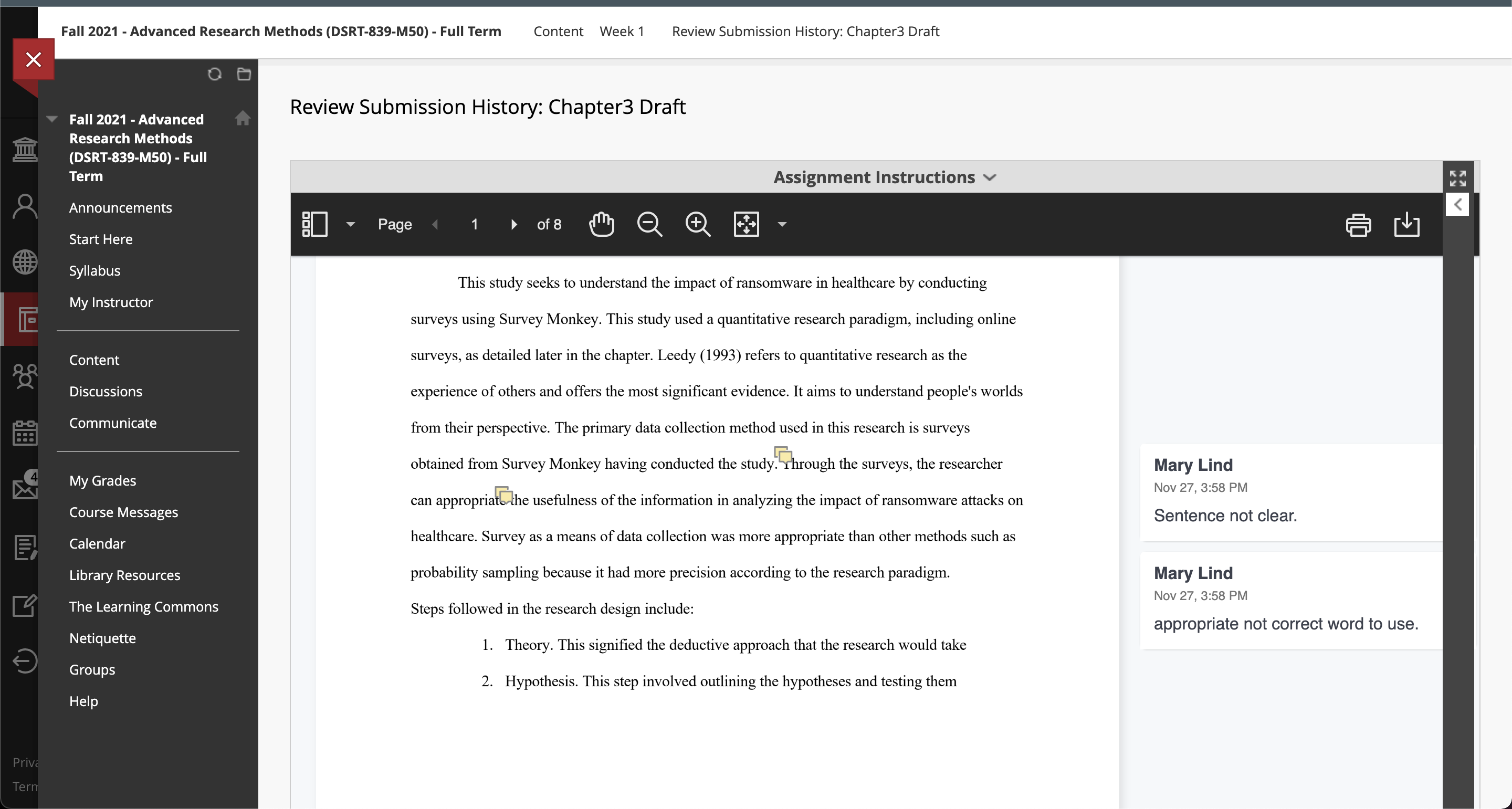The image size is (1512, 809).
Task: Collapse the right side panel arrow
Action: 1457,204
